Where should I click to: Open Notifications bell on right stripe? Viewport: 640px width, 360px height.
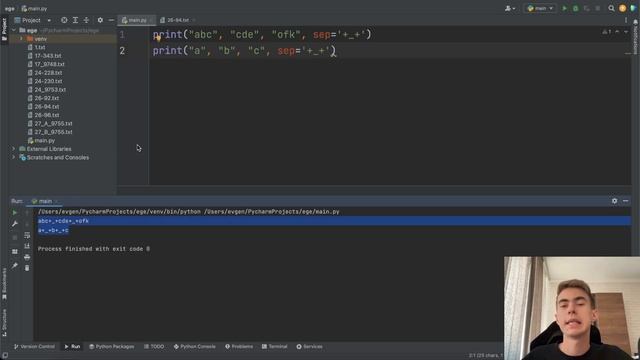click(x=636, y=22)
